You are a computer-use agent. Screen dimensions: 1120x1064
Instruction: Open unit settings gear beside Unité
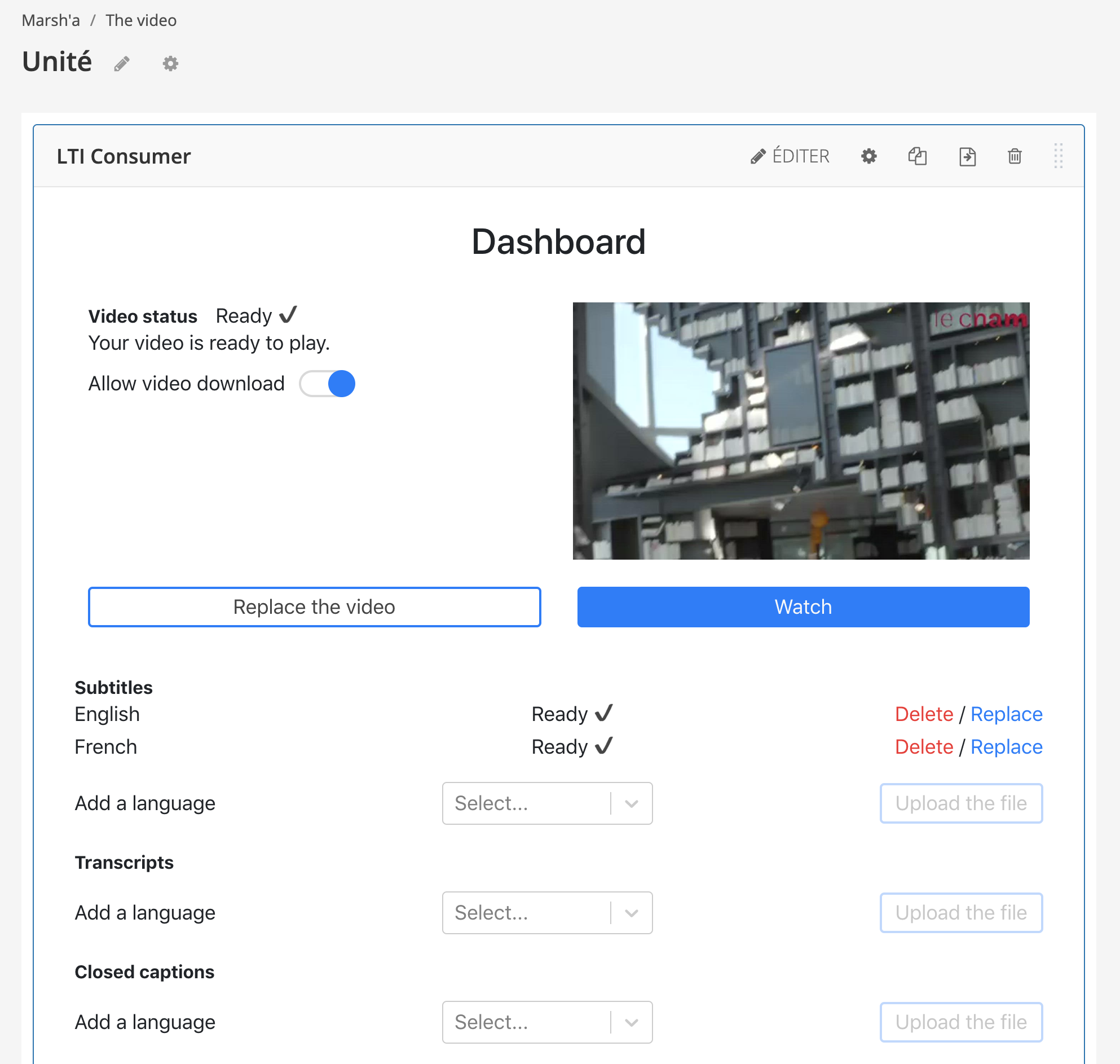(x=170, y=64)
